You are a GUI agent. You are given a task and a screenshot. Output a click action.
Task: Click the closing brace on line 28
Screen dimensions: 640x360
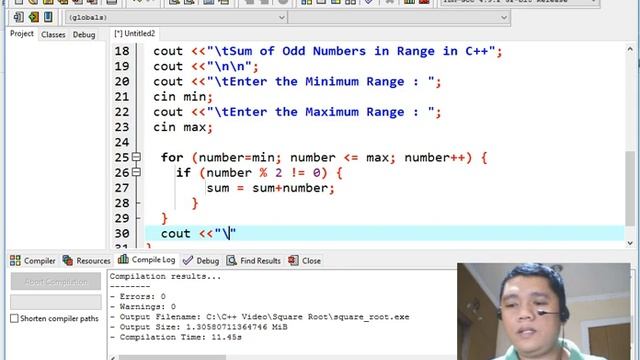click(195, 203)
